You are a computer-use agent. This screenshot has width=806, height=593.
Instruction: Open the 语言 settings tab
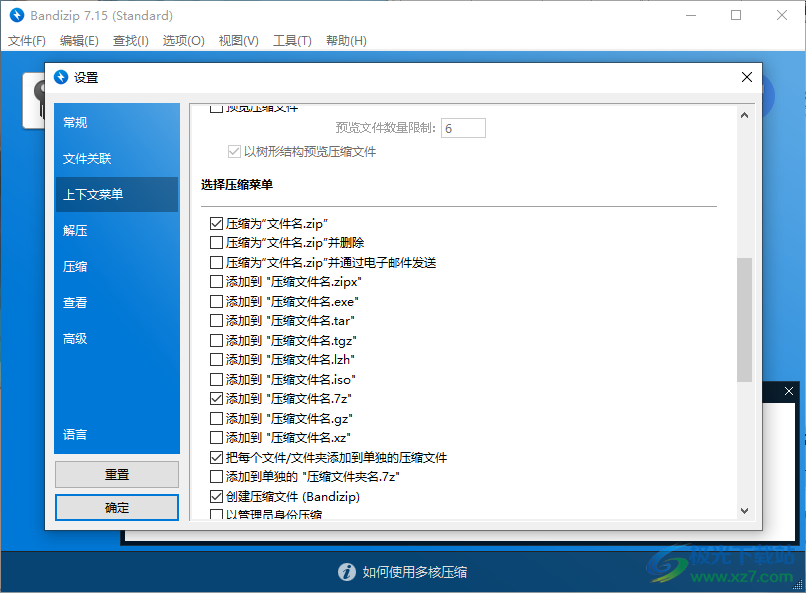click(x=117, y=434)
